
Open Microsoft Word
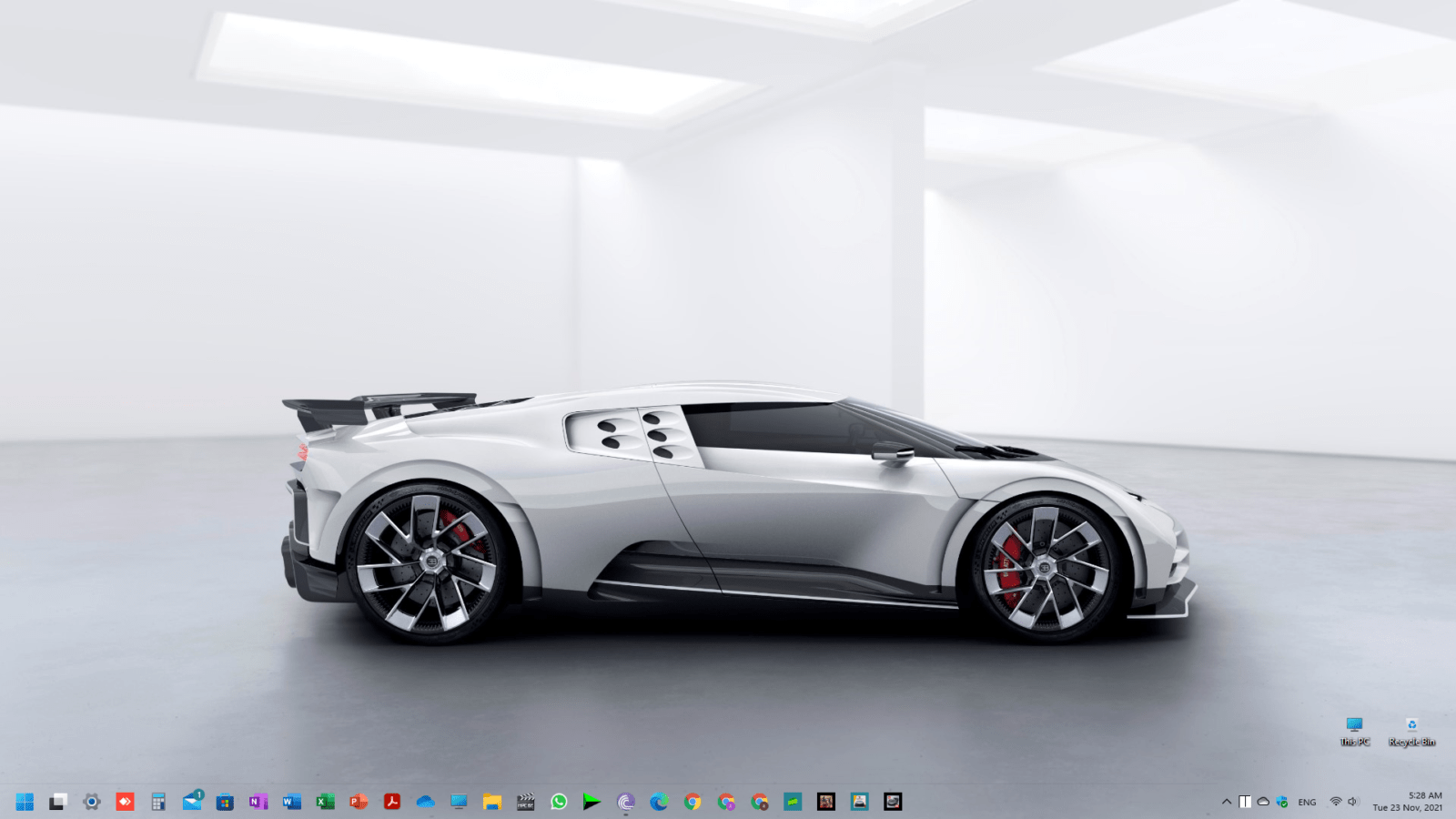(291, 802)
